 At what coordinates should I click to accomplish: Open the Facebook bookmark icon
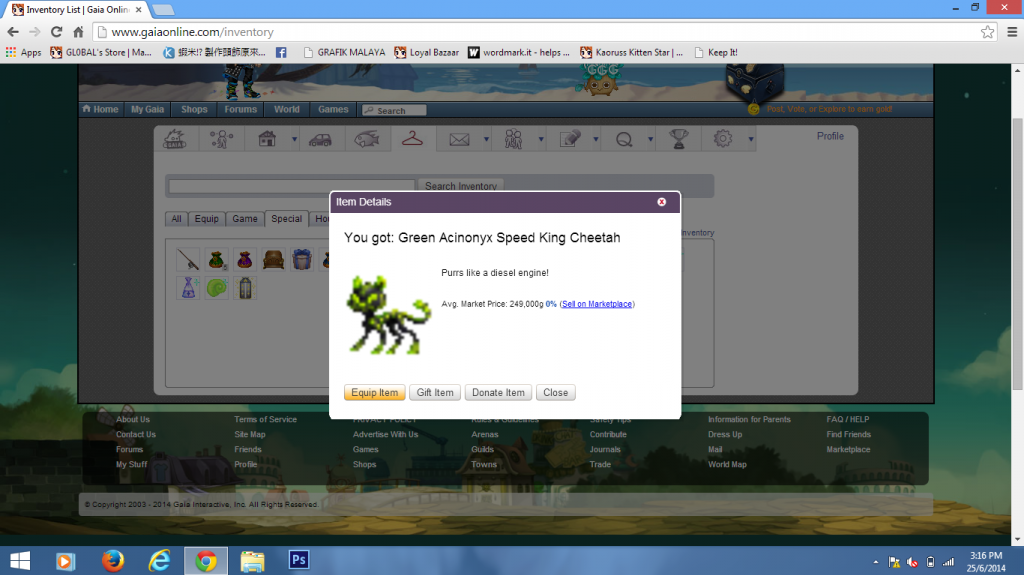(x=281, y=52)
